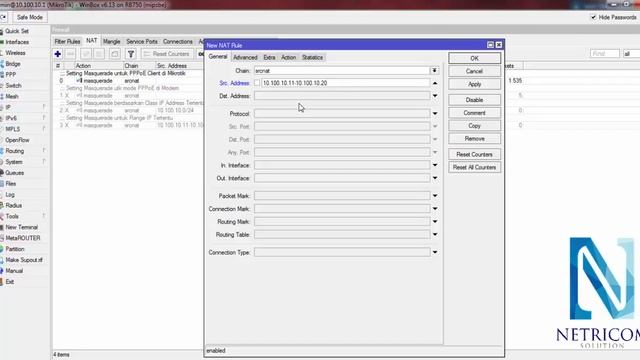The image size is (640, 360).
Task: Switch to Extra tab in NAT Rule
Action: (x=269, y=58)
